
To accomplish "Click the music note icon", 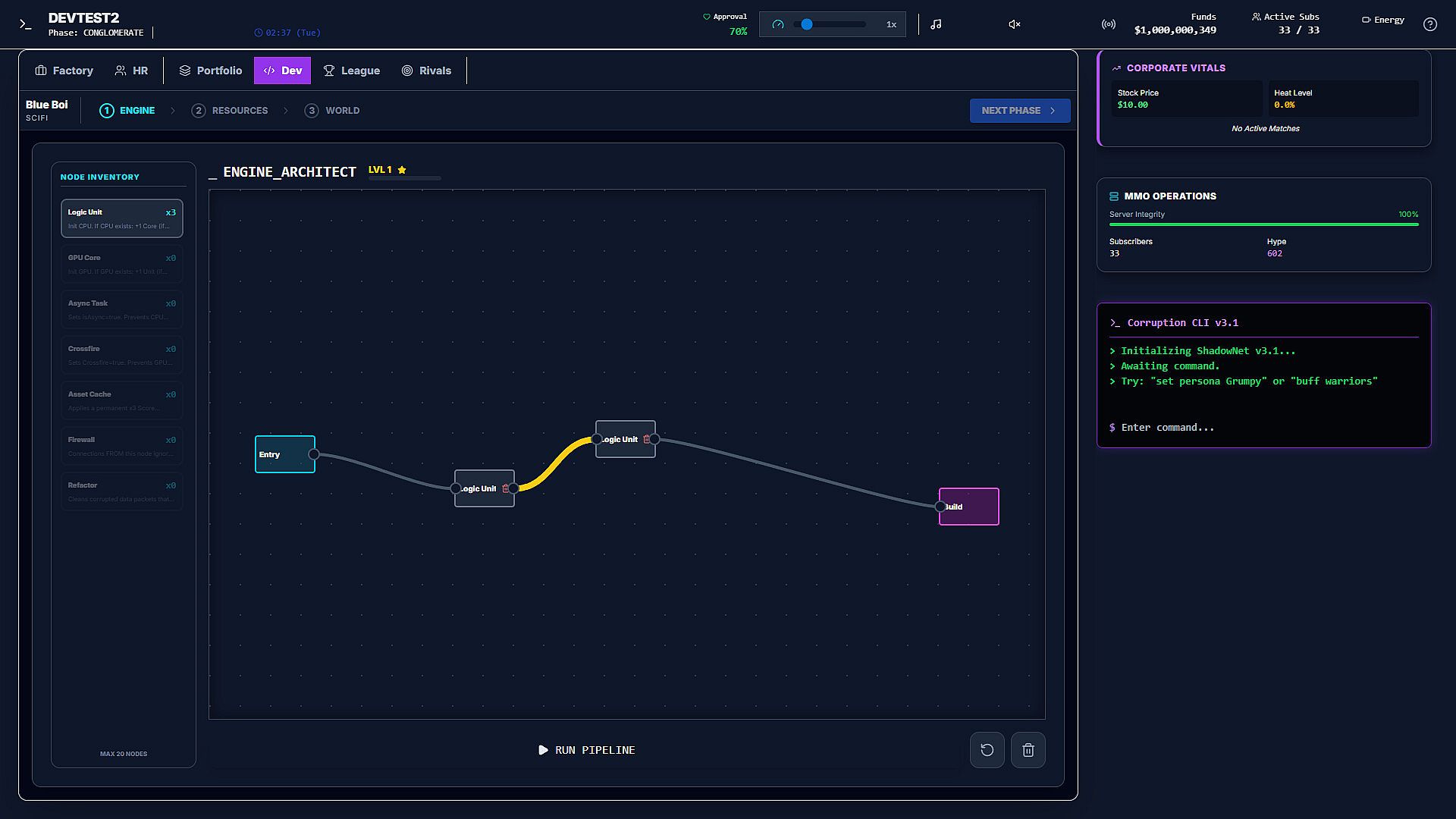I will point(936,24).
